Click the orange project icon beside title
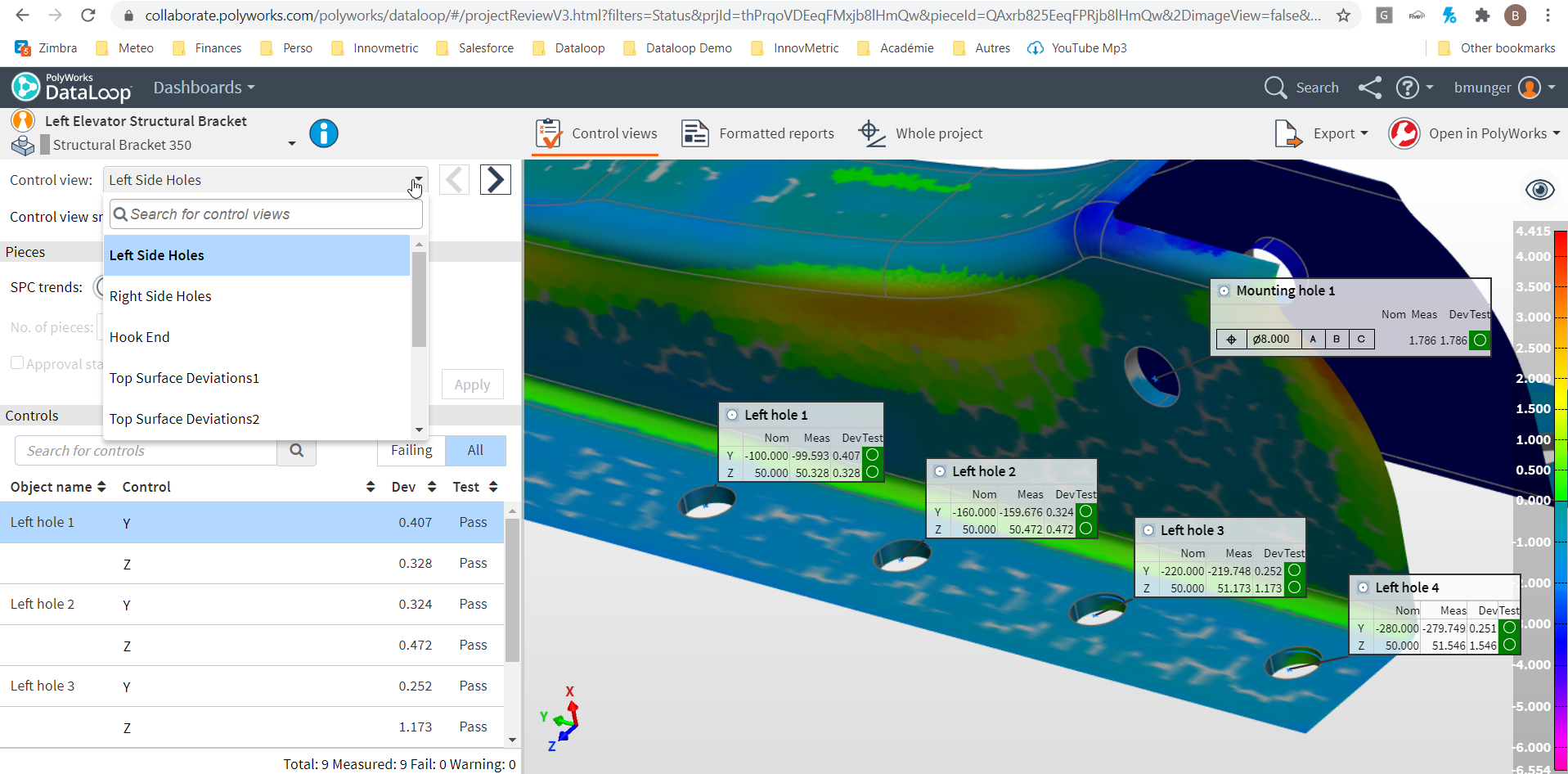The width and height of the screenshot is (1568, 774). tap(23, 120)
